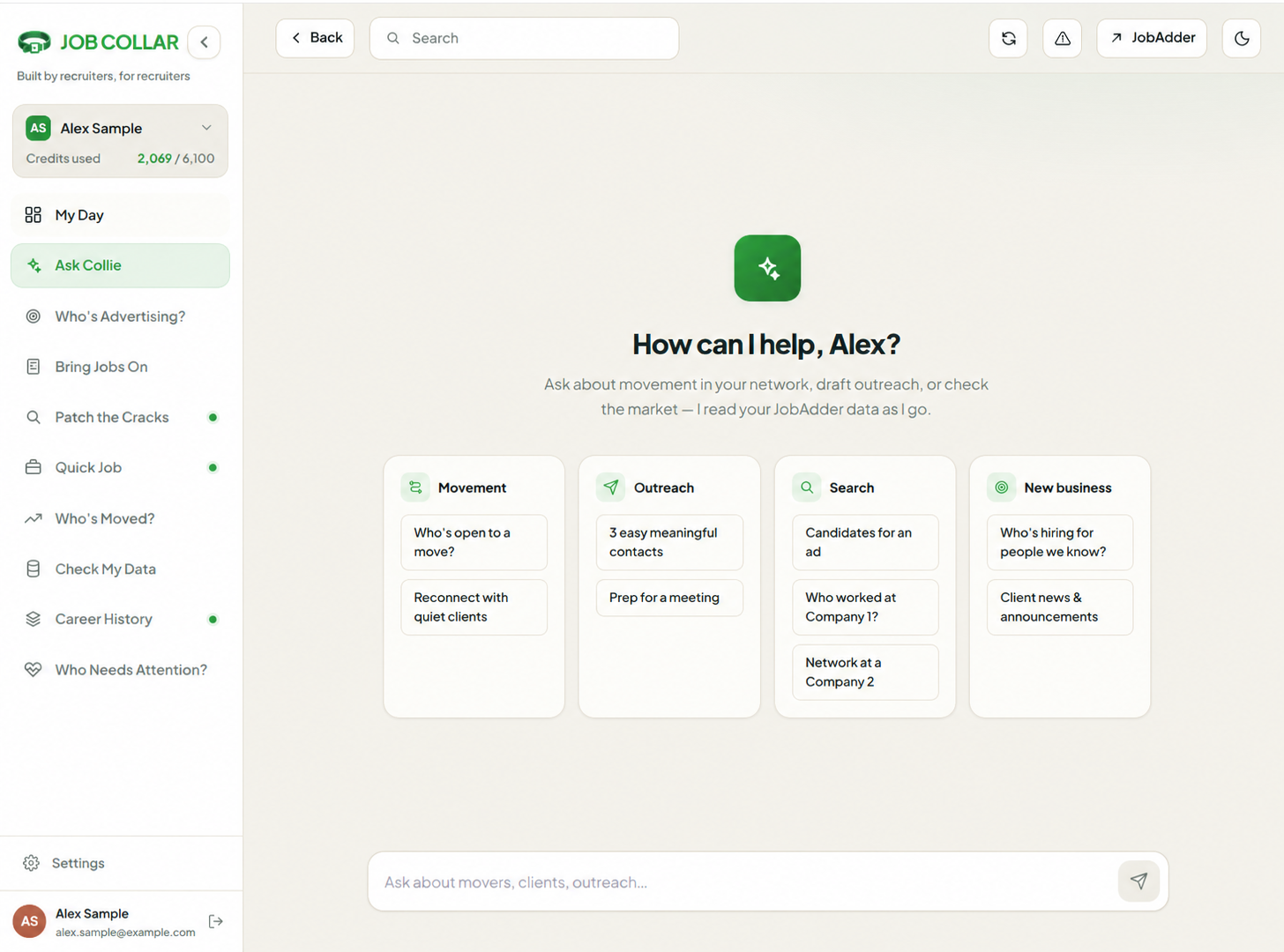Click the Outreach paper plane icon

611,487
